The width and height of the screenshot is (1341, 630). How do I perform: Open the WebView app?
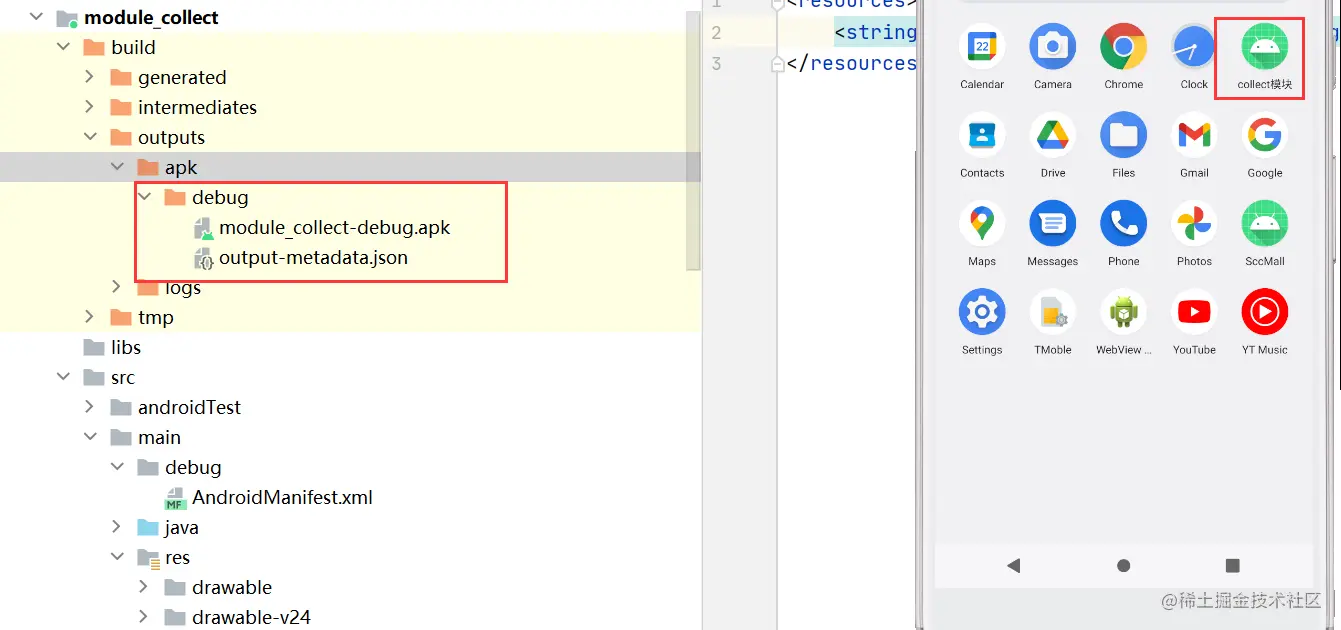tap(1123, 313)
